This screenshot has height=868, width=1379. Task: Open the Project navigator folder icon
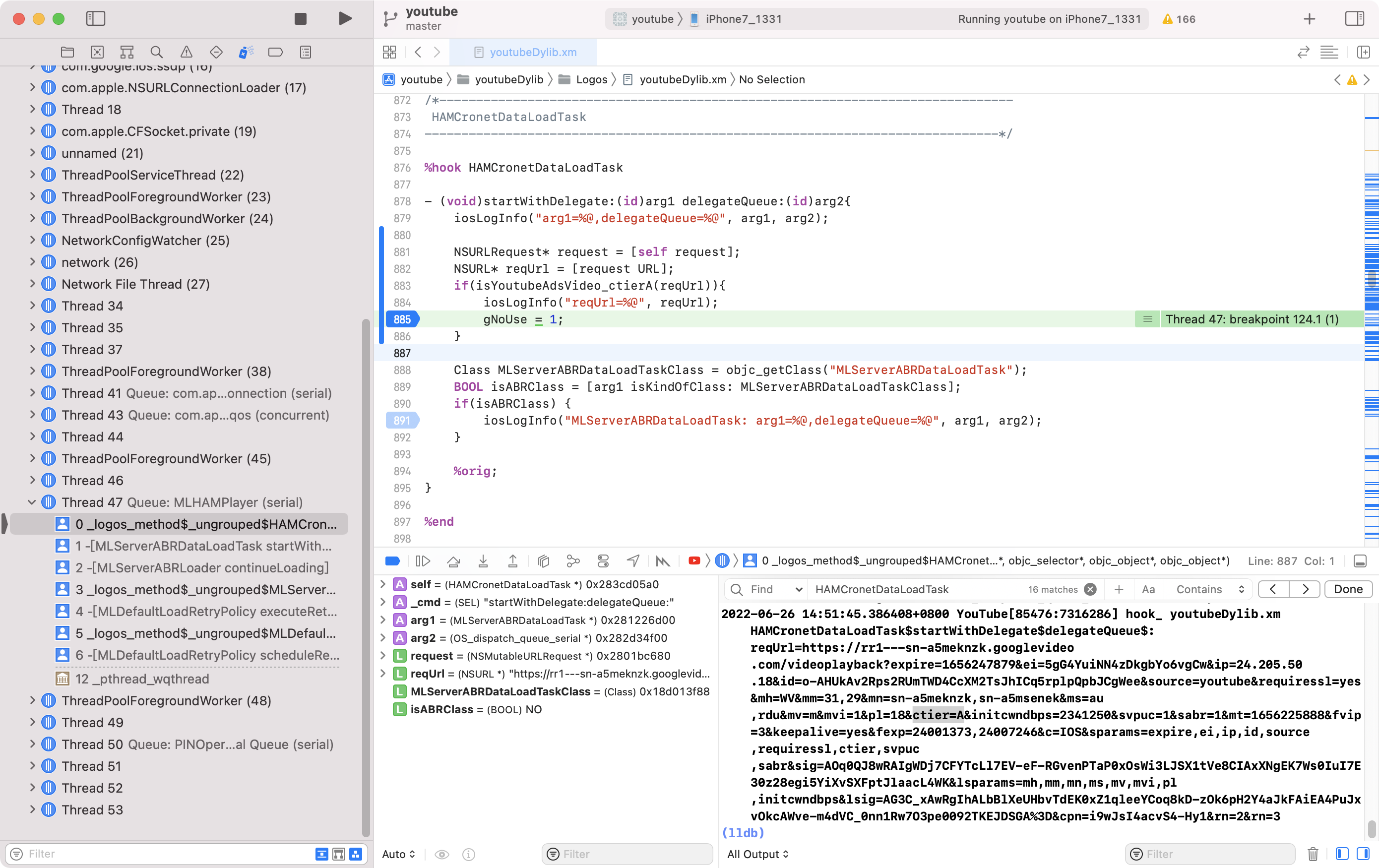tap(67, 52)
